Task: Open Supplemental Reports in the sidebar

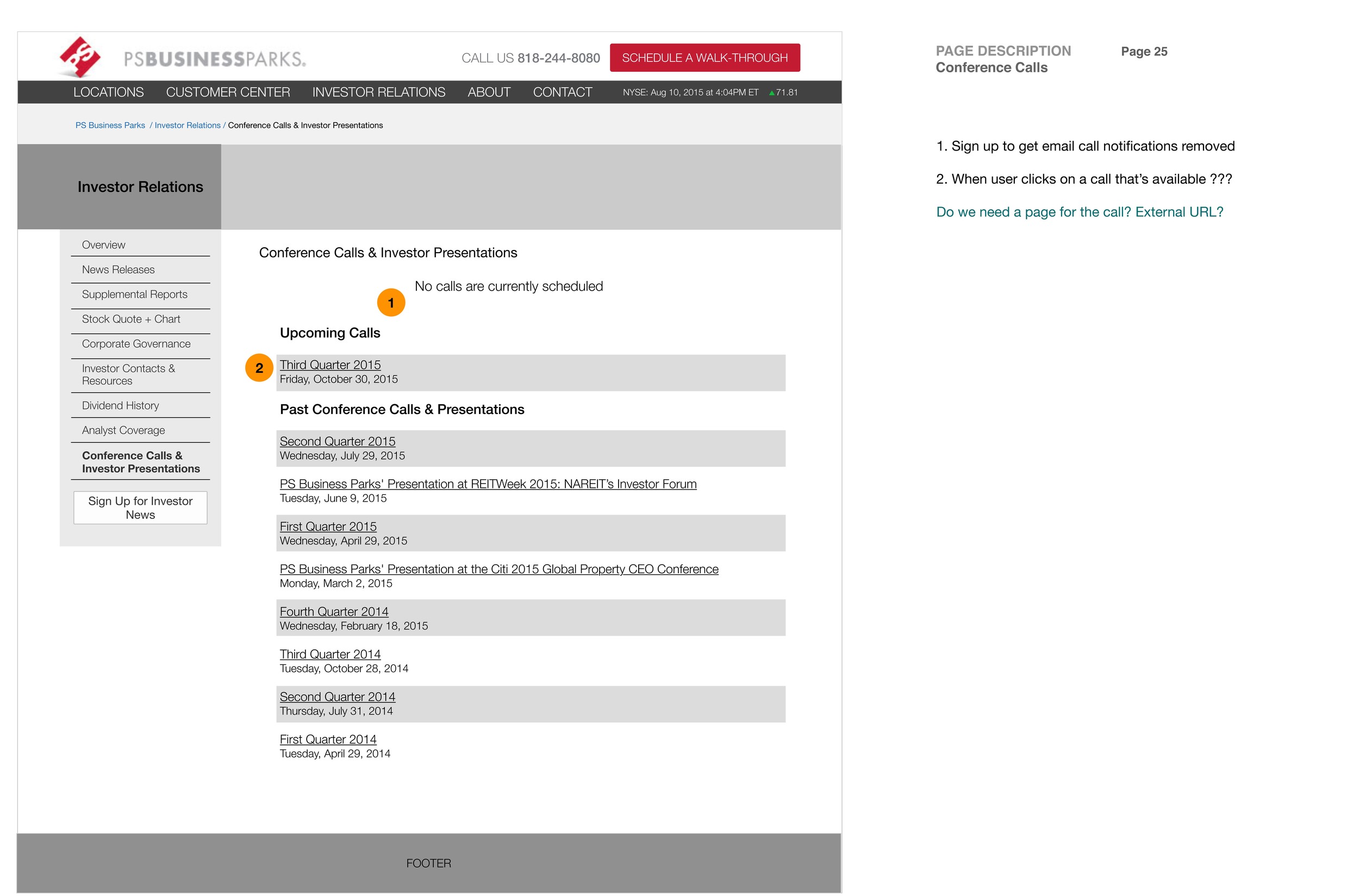Action: click(134, 294)
